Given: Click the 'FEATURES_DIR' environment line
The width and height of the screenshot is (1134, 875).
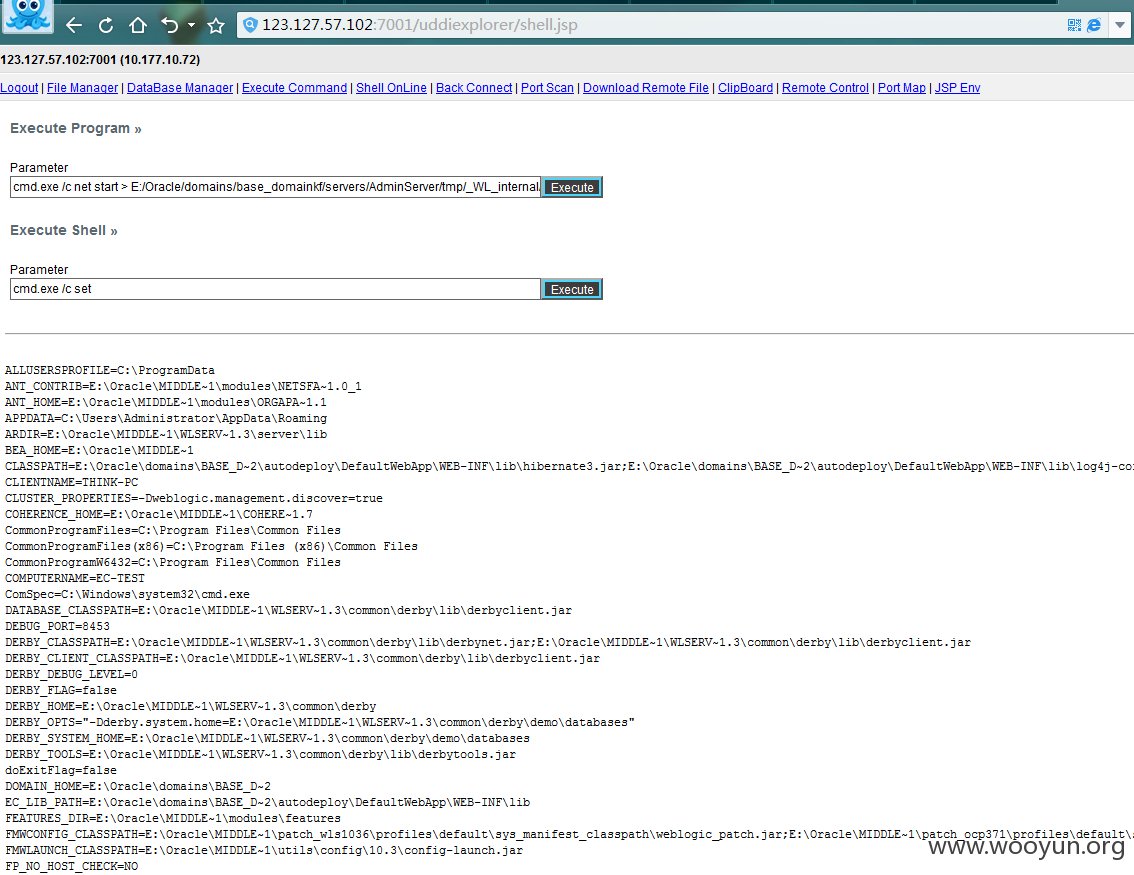Looking at the screenshot, I should coord(173,819).
